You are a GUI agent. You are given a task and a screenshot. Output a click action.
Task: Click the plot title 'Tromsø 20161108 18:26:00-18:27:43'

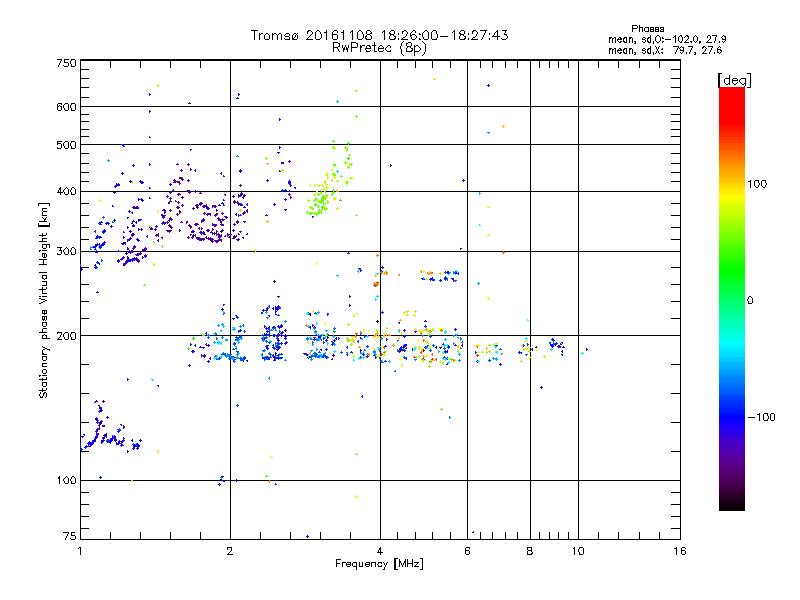(379, 35)
